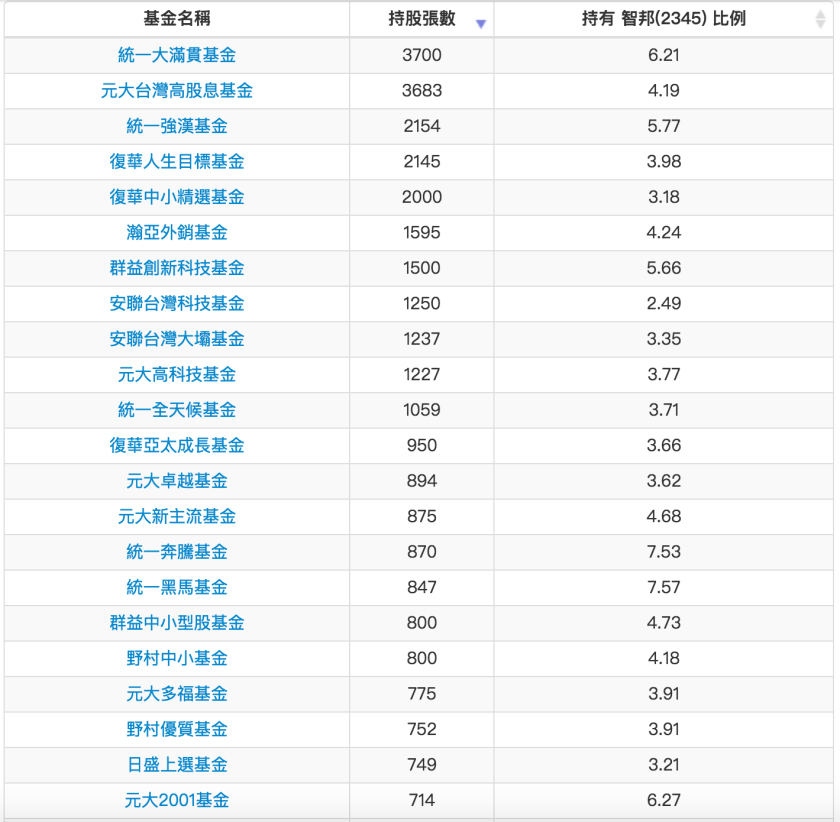Click the 野村中小基金 link
Image resolution: width=840 pixels, height=822 pixels.
pyautogui.click(x=176, y=658)
